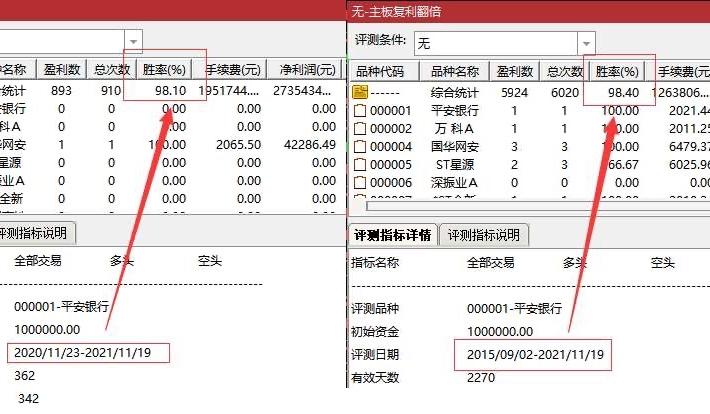Viewport: 710px width, 414px height.
Task: Click the document icon for stock 000004
Action: 361,146
